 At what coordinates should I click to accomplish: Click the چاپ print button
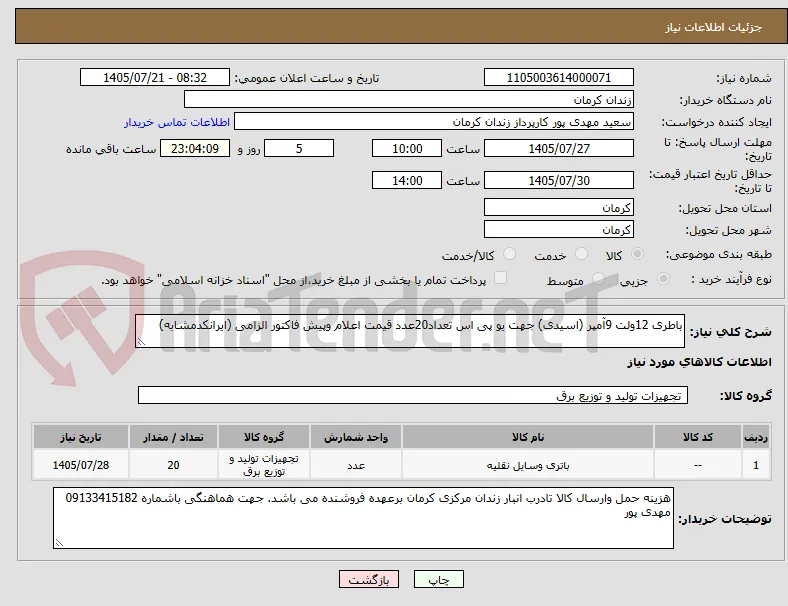pos(439,579)
